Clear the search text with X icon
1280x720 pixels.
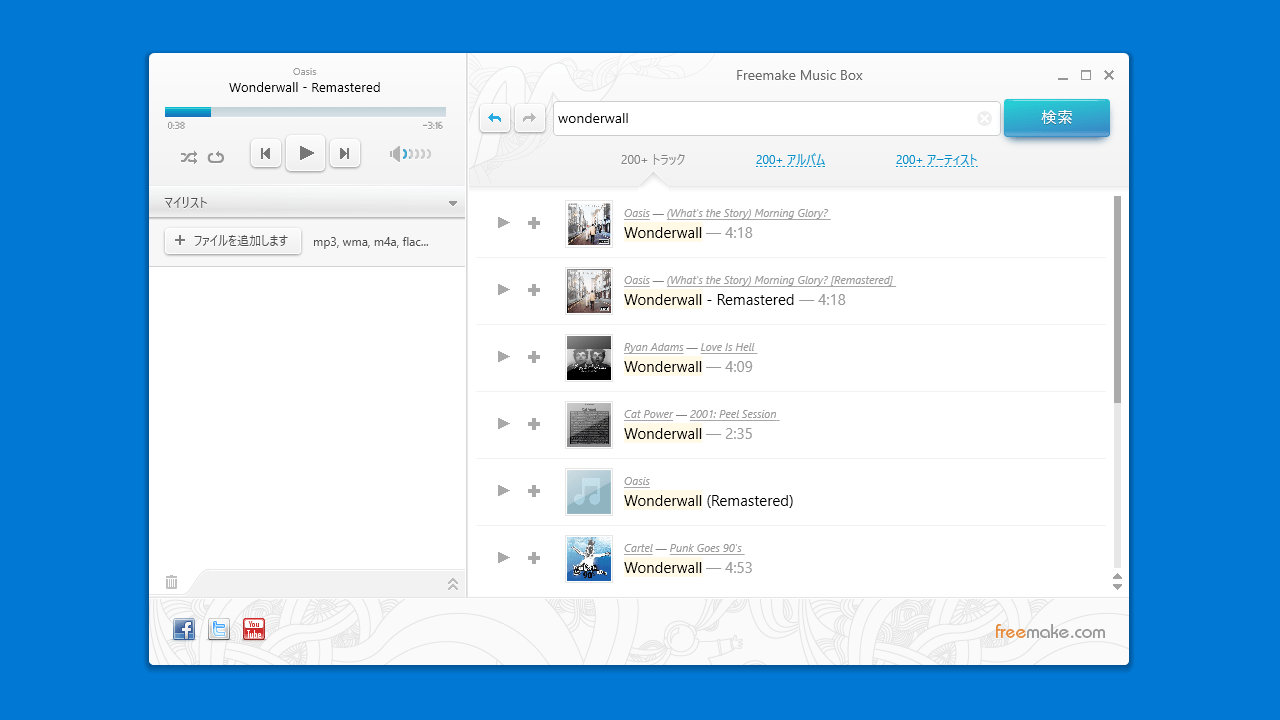coord(984,118)
